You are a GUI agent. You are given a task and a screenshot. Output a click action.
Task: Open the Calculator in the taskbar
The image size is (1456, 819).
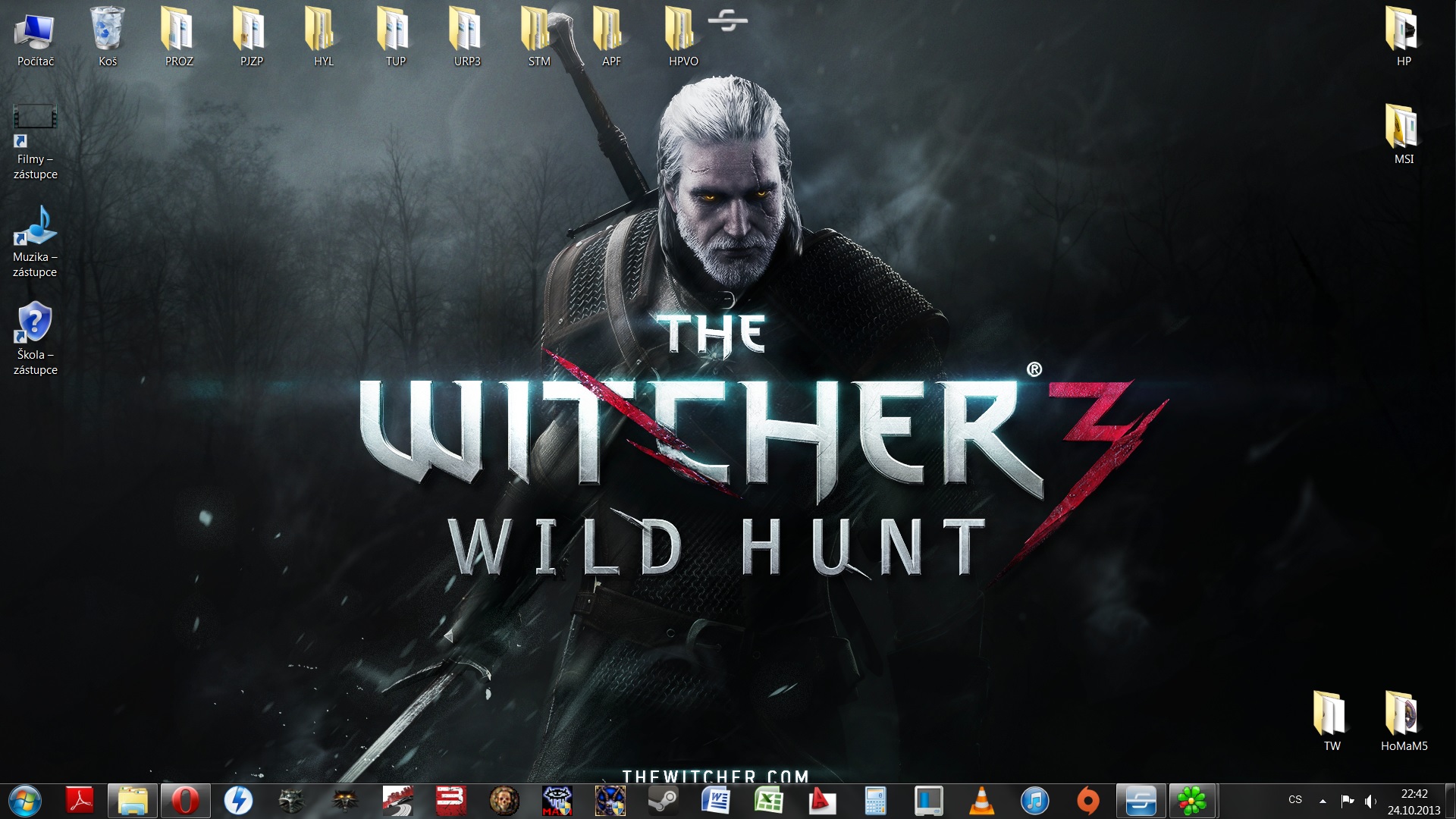(875, 801)
